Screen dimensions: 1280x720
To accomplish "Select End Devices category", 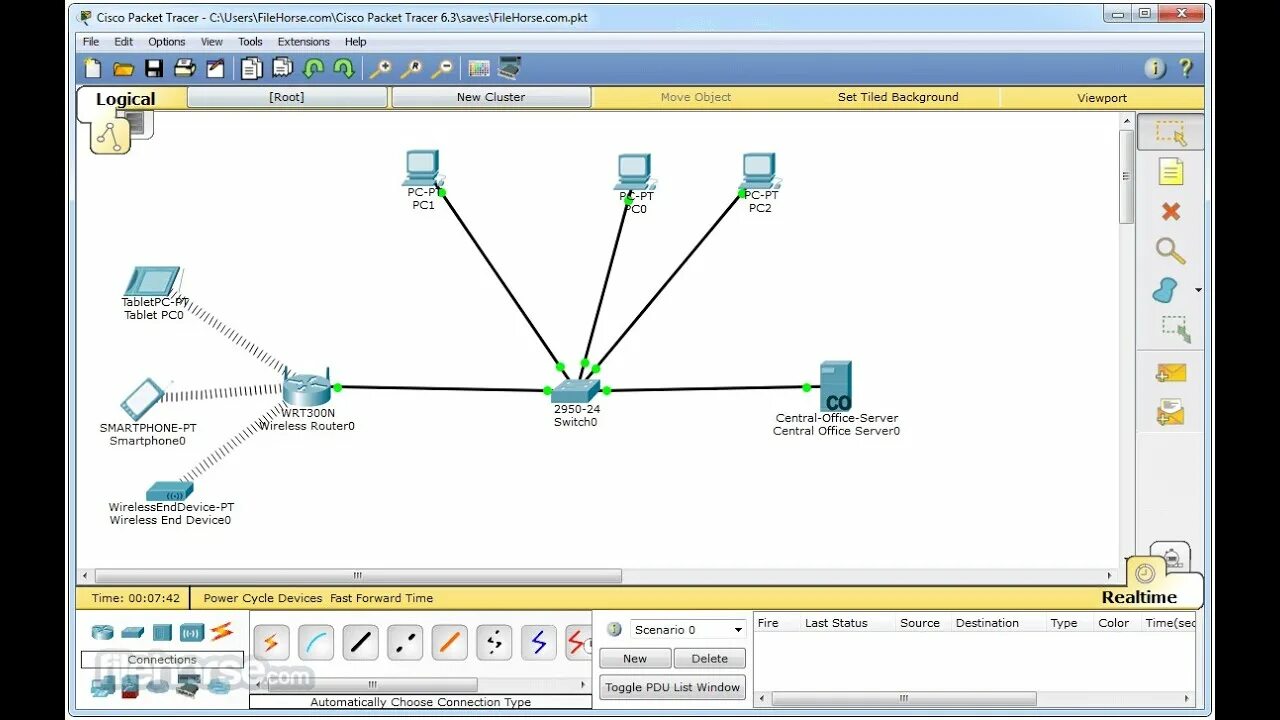I will [x=102, y=686].
